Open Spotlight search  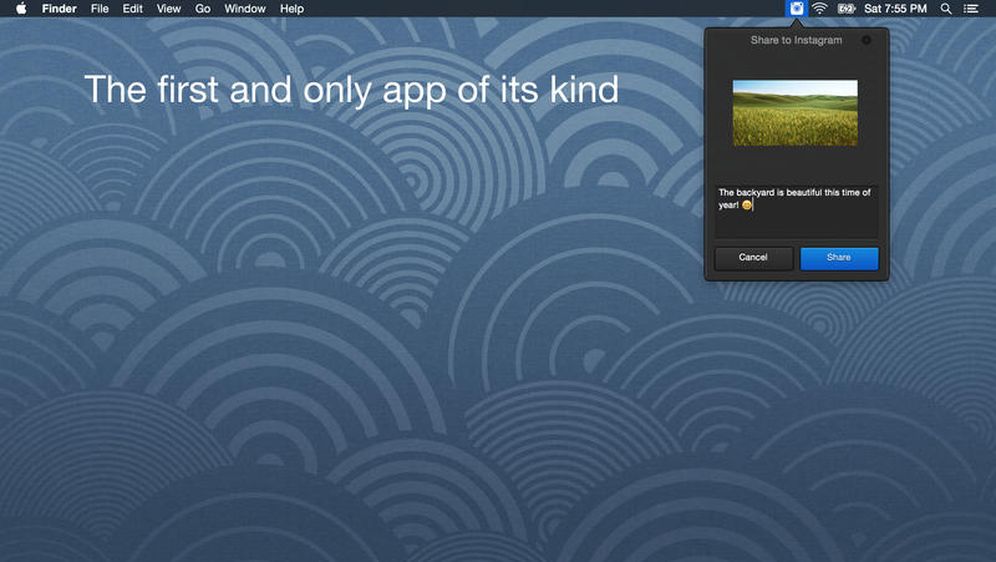point(946,8)
